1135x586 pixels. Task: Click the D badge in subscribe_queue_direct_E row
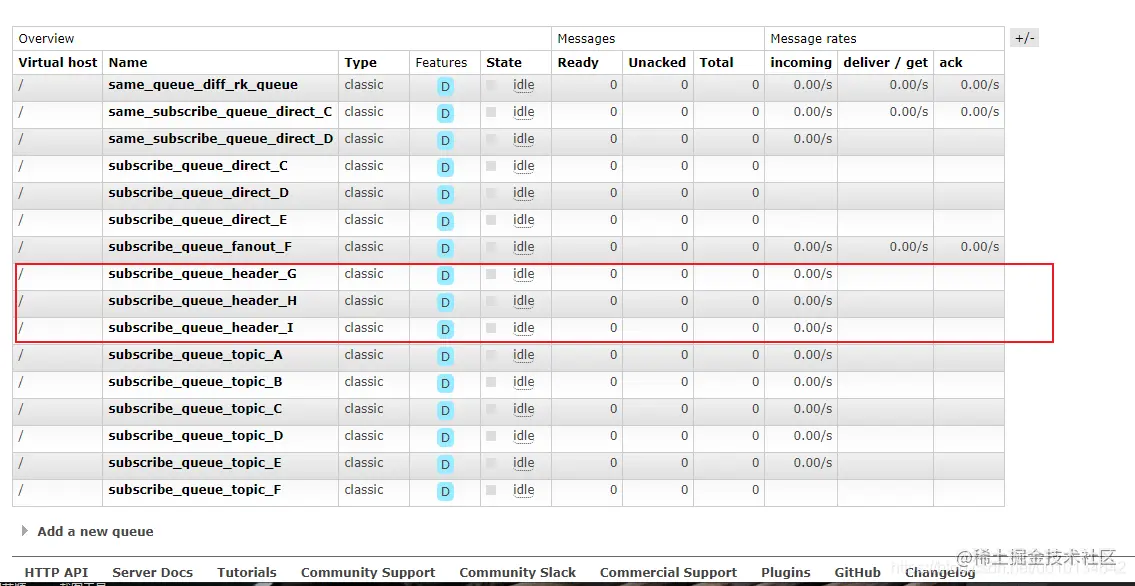(x=445, y=221)
